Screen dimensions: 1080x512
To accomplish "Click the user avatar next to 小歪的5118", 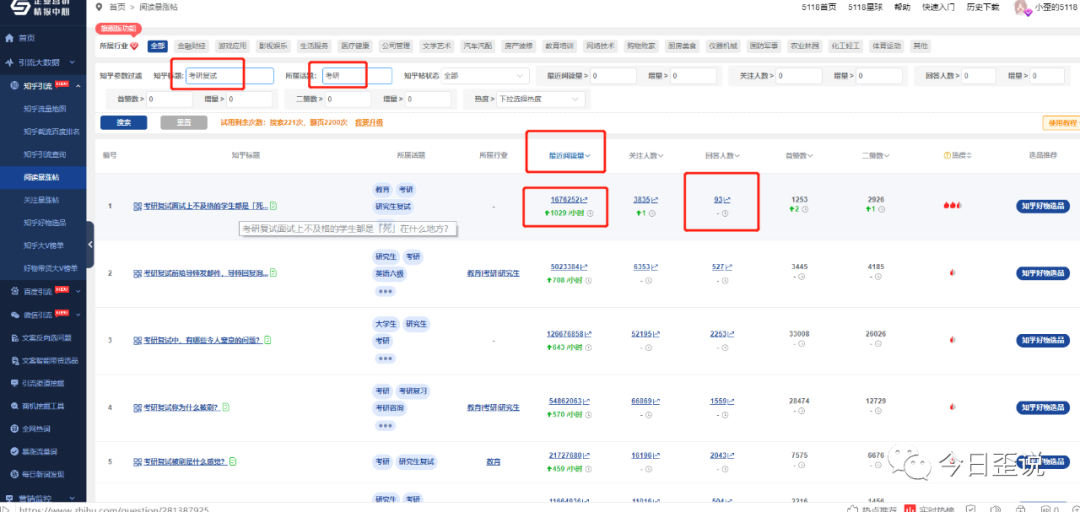I will coord(1022,8).
